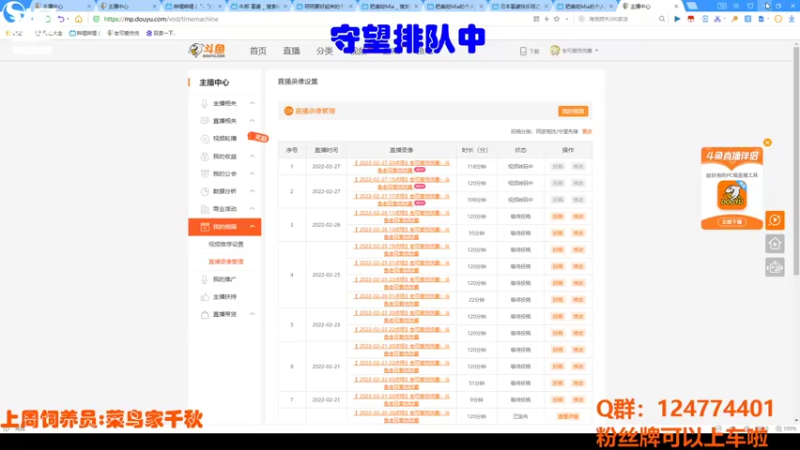Click 投稿 in the 9分钟 row
Screen dimensions: 800x450
558,400
